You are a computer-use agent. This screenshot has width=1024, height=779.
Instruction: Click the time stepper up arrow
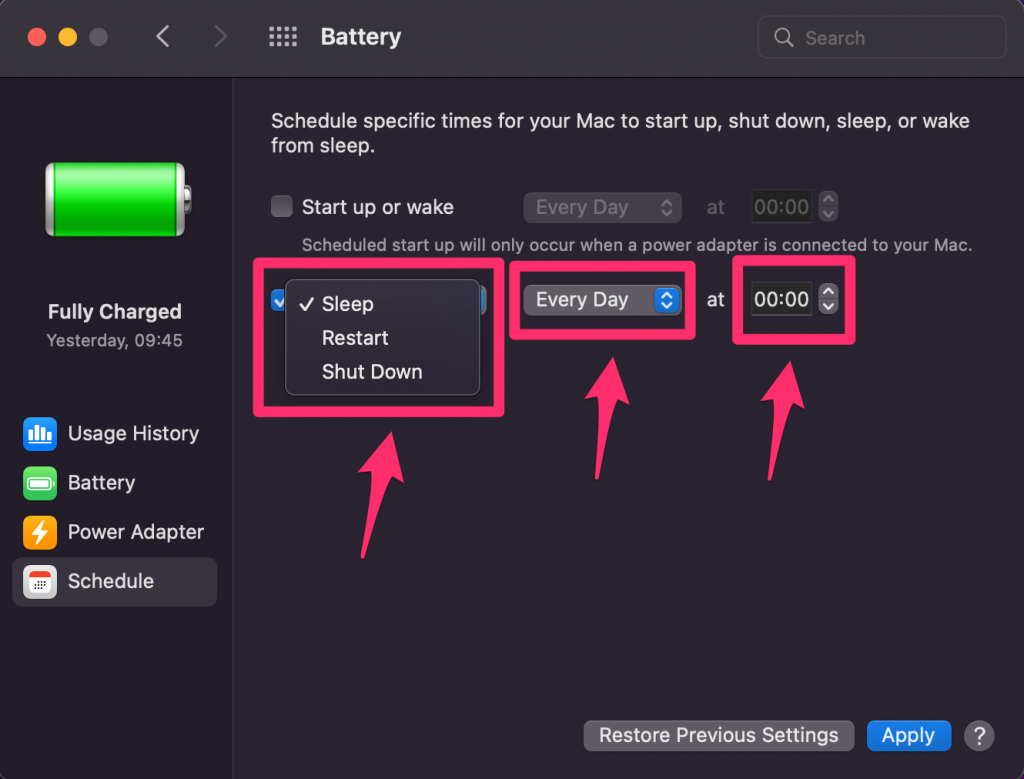point(828,293)
